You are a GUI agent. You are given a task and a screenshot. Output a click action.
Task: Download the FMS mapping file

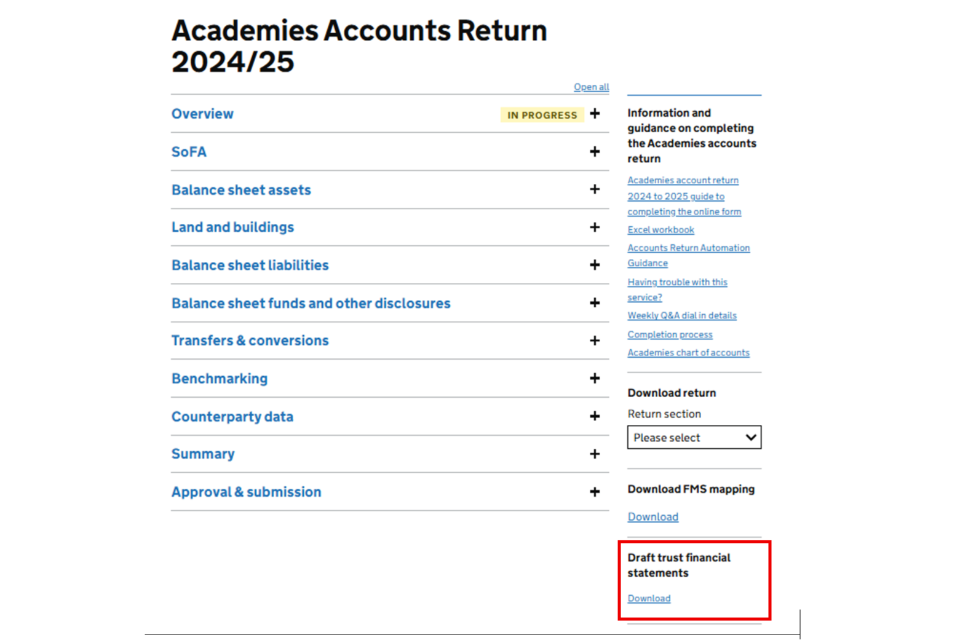pos(653,517)
